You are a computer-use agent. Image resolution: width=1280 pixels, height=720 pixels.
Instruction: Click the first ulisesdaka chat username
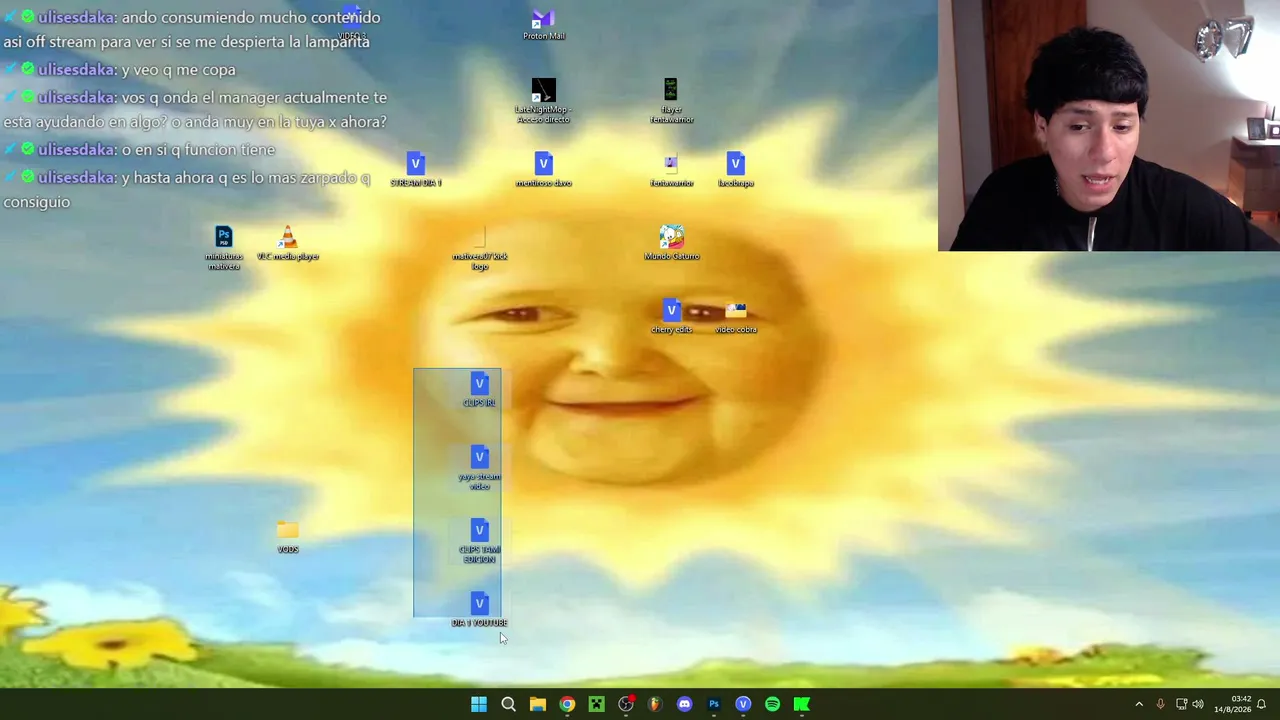(x=76, y=17)
